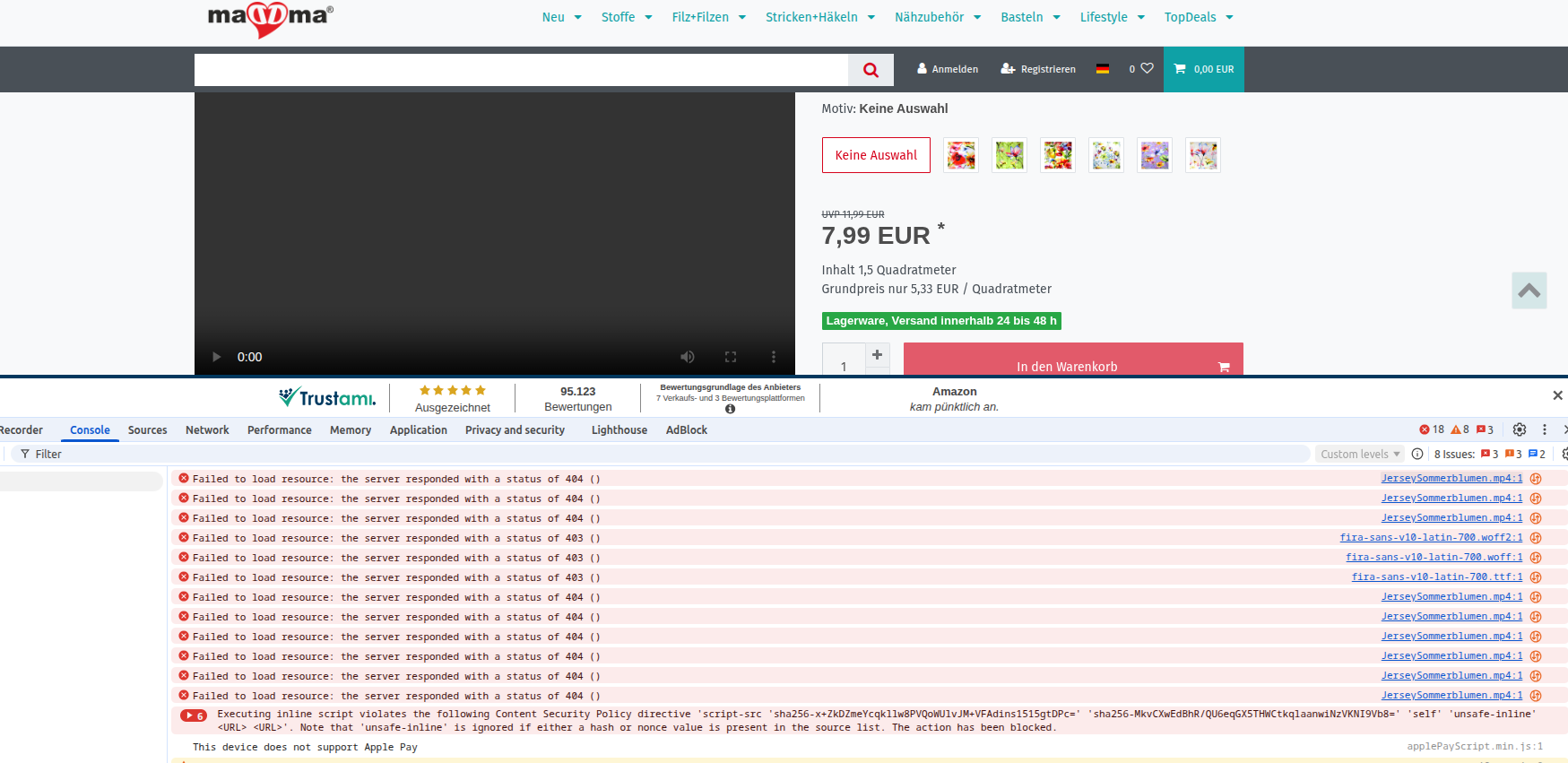
Task: Open DevTools settings gear icon
Action: point(1520,429)
